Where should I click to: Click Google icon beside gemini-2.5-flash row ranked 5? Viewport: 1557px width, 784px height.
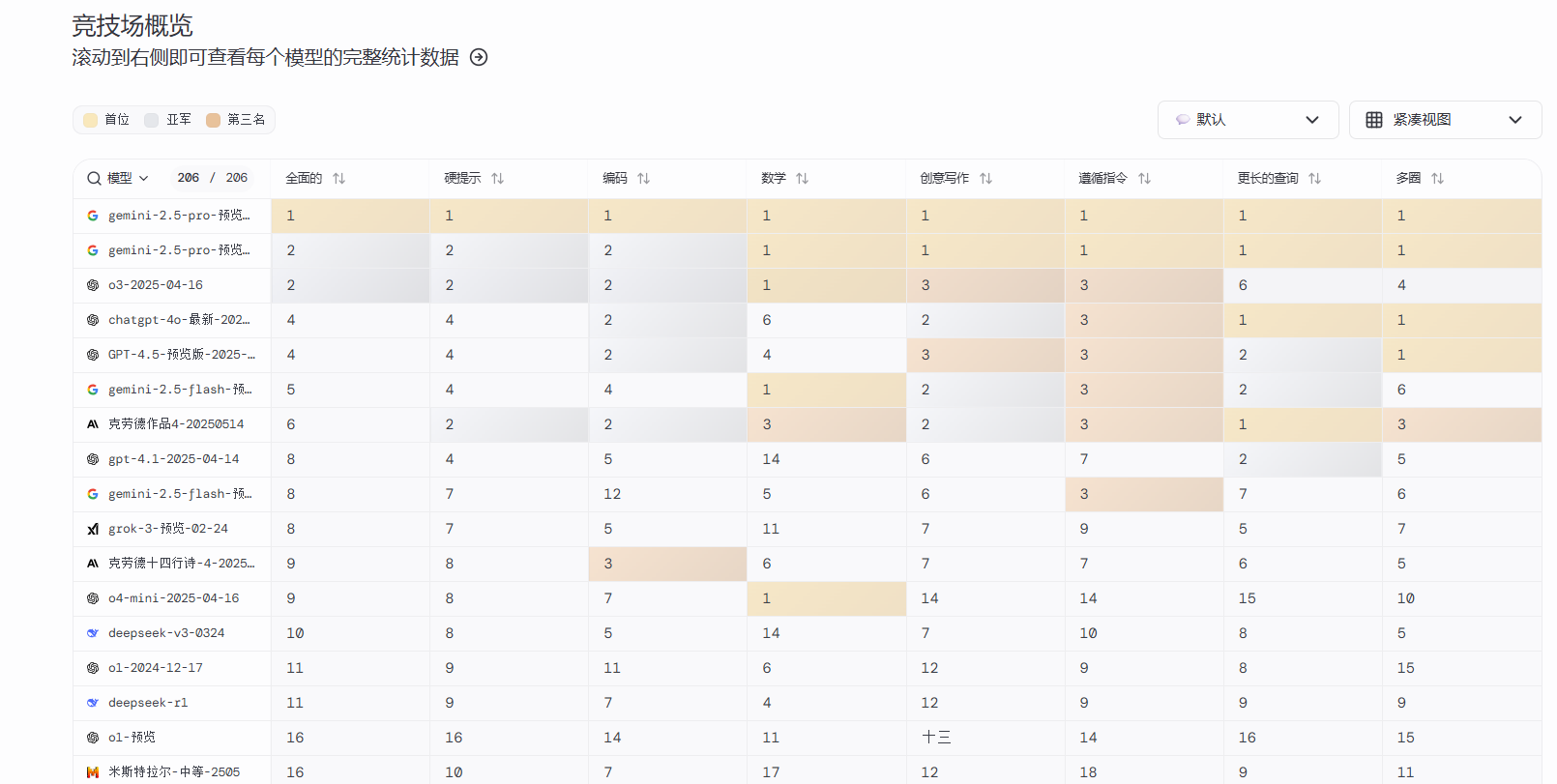coord(93,390)
